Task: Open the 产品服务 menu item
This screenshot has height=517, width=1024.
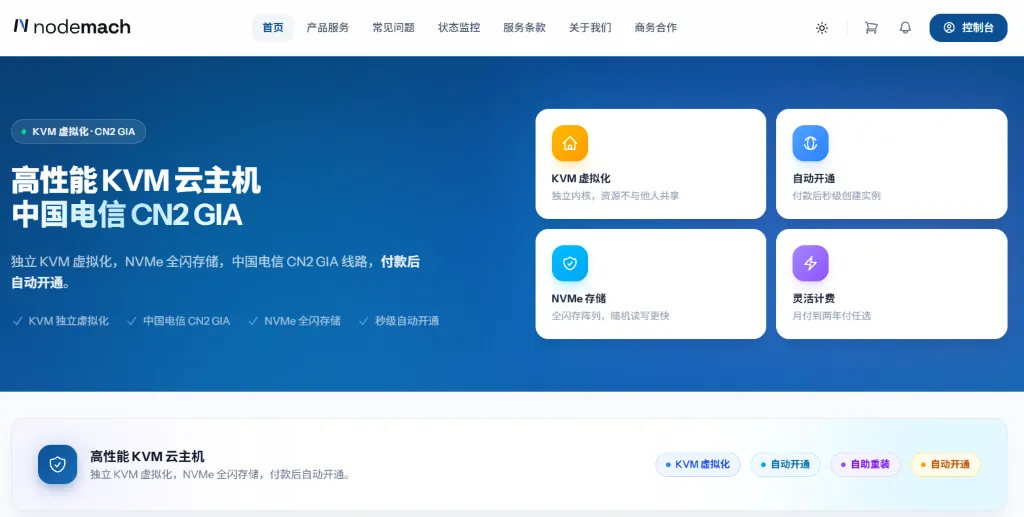Action: pyautogui.click(x=328, y=27)
